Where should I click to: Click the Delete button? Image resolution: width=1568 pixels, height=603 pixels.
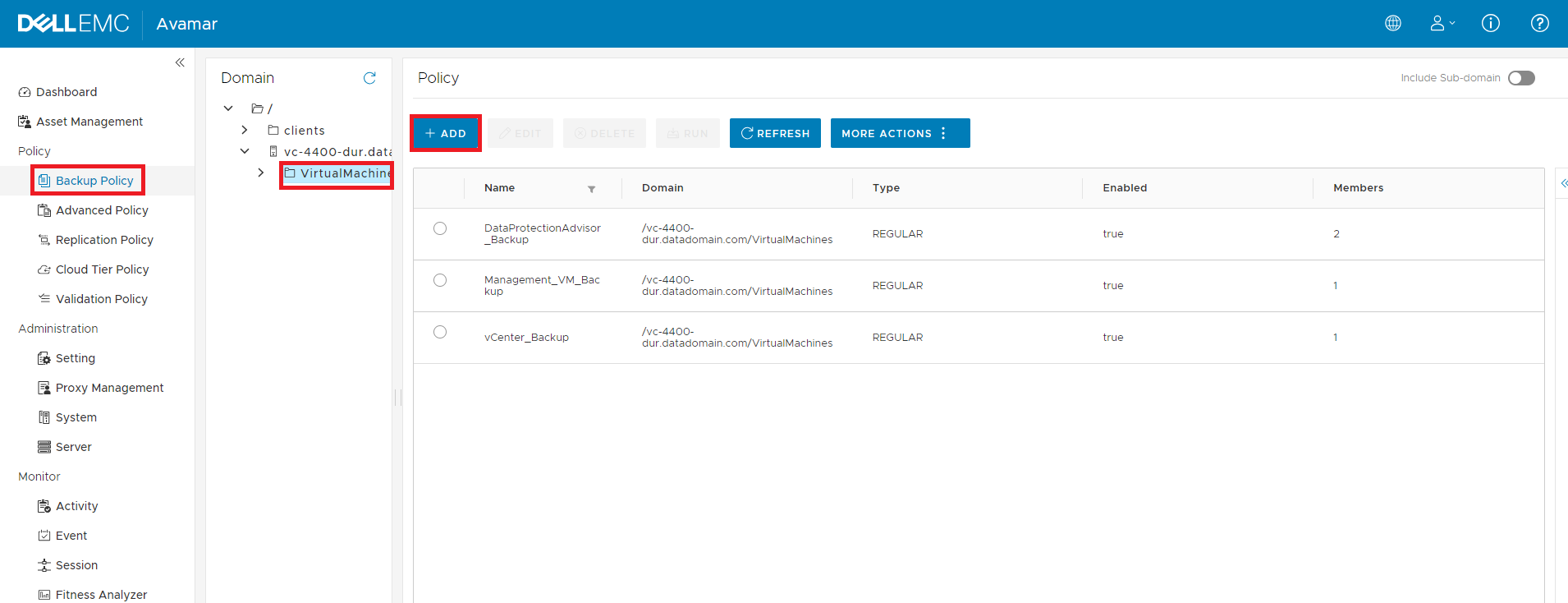click(604, 133)
